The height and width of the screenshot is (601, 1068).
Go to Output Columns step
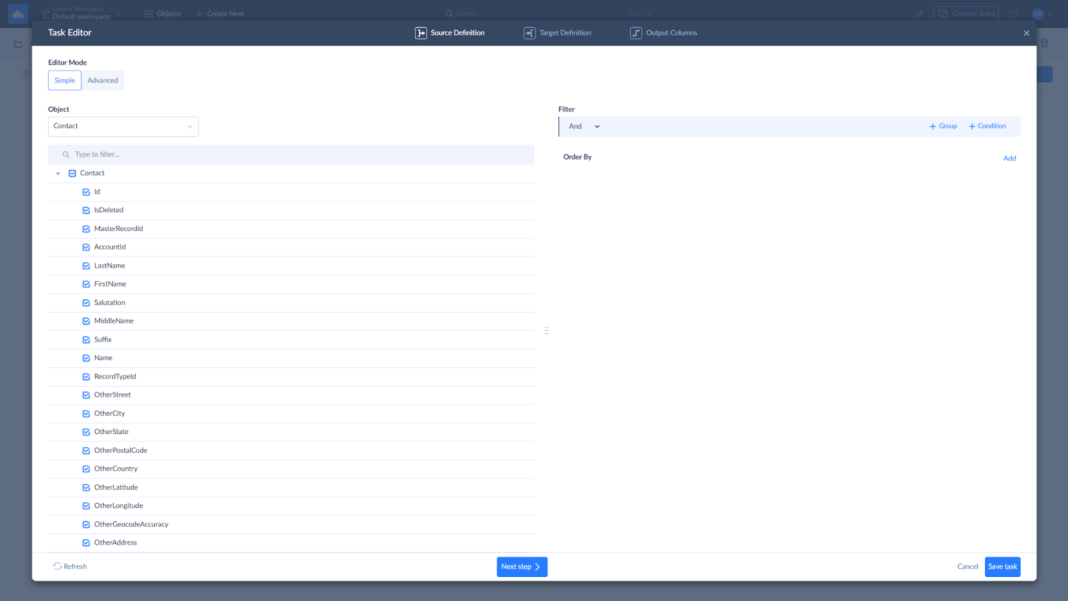tap(663, 33)
